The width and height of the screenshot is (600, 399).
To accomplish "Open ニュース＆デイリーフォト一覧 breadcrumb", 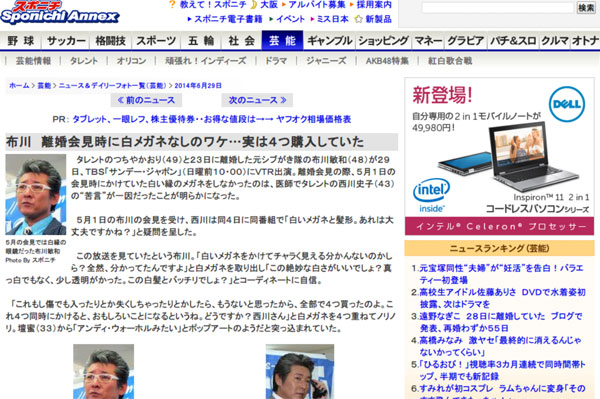I will [x=112, y=86].
